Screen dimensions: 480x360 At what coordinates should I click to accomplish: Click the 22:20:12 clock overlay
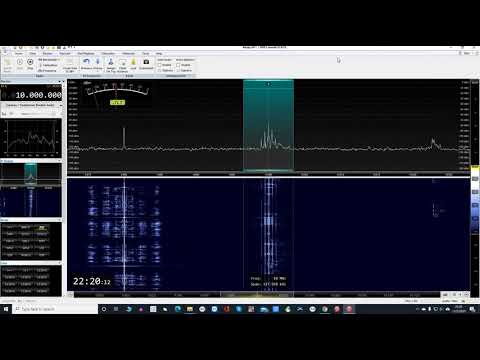tap(92, 282)
